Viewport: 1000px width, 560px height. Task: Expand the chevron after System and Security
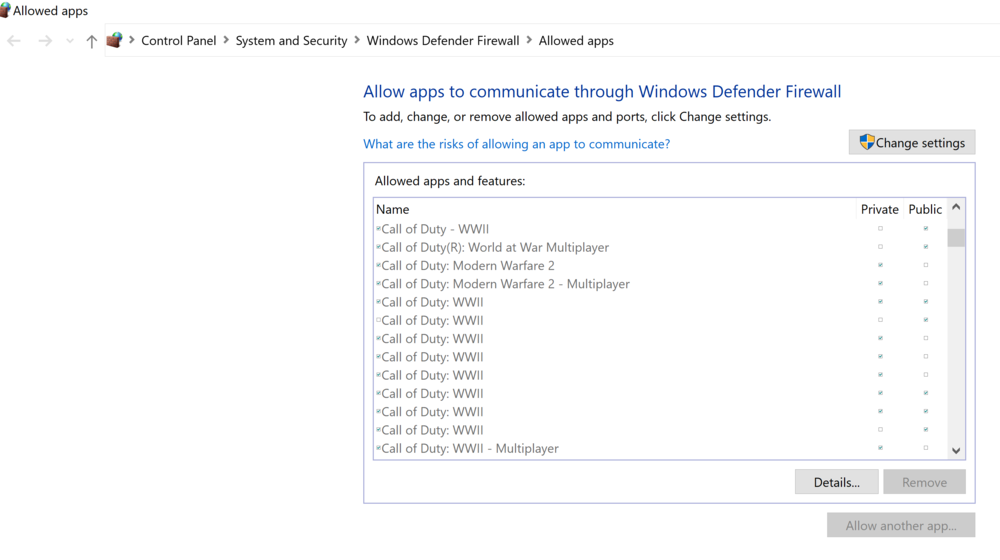(357, 41)
